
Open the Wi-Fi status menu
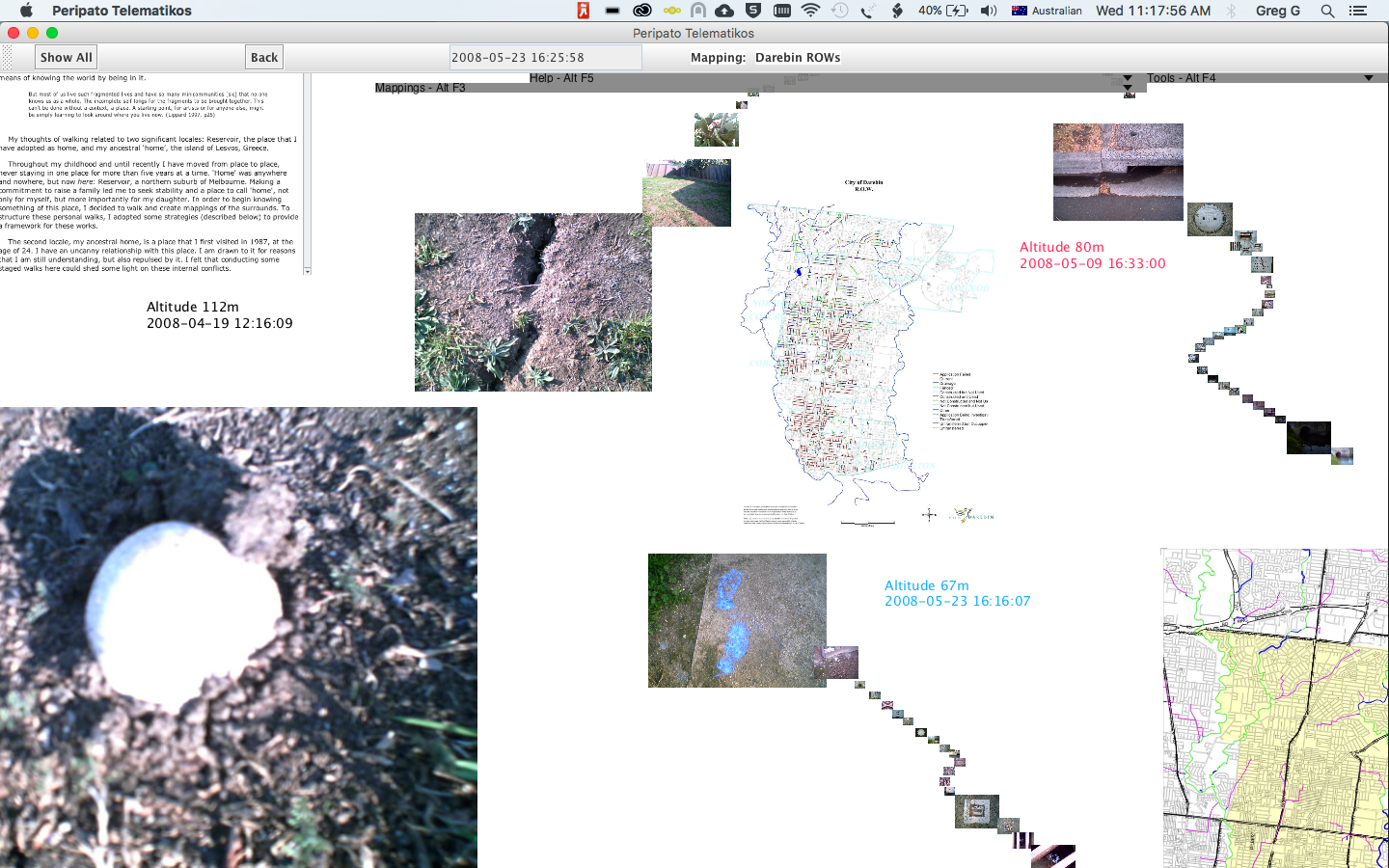[810, 11]
